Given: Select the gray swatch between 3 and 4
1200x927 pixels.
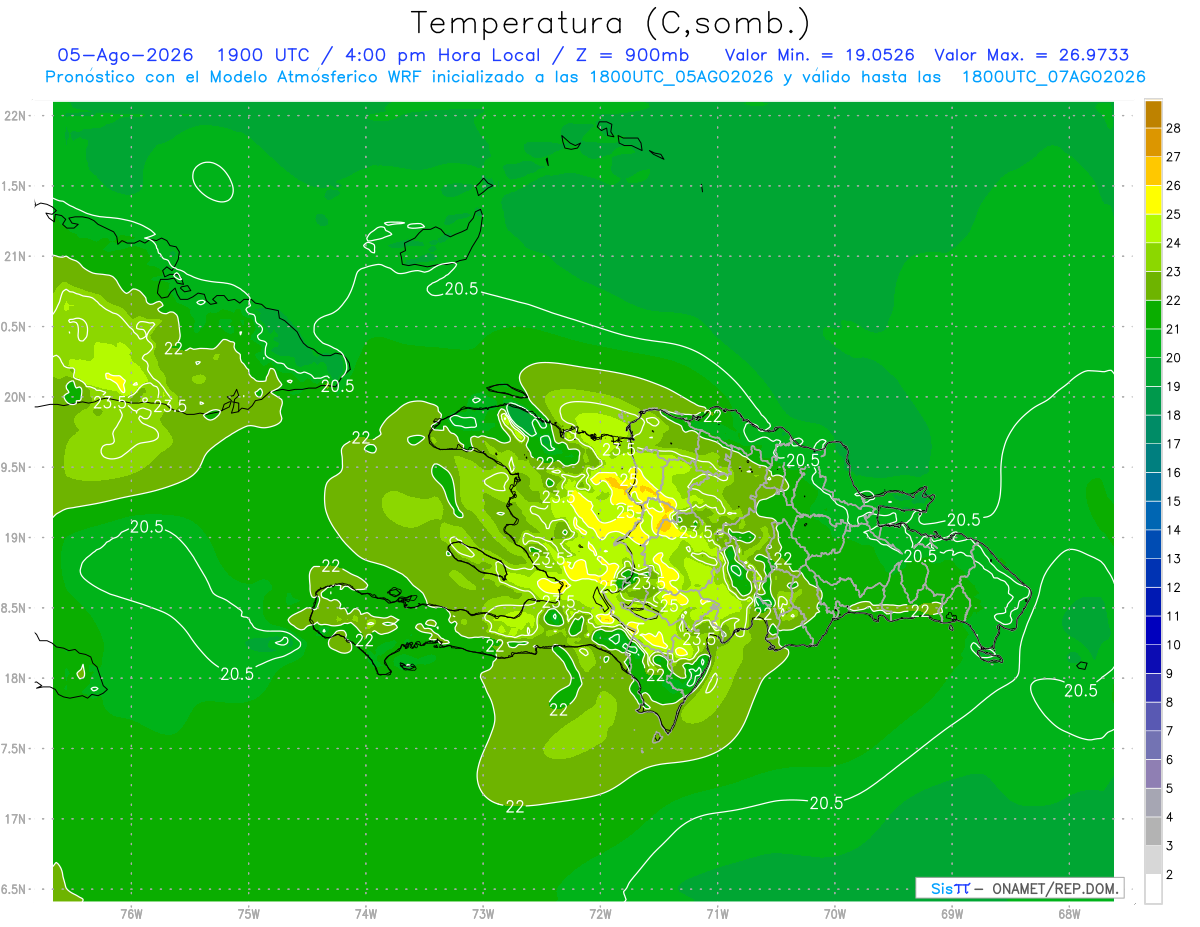Looking at the screenshot, I should click(x=1153, y=832).
